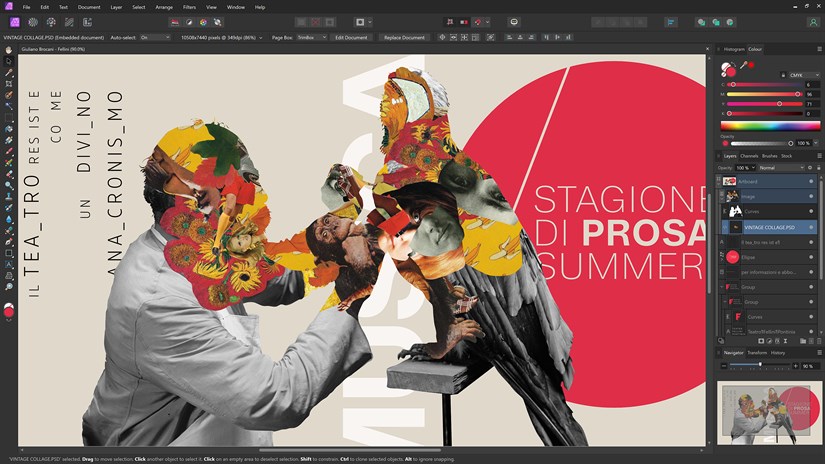Image resolution: width=825 pixels, height=464 pixels.
Task: Click the lock icon beside CMYK dropdown
Action: 783,75
